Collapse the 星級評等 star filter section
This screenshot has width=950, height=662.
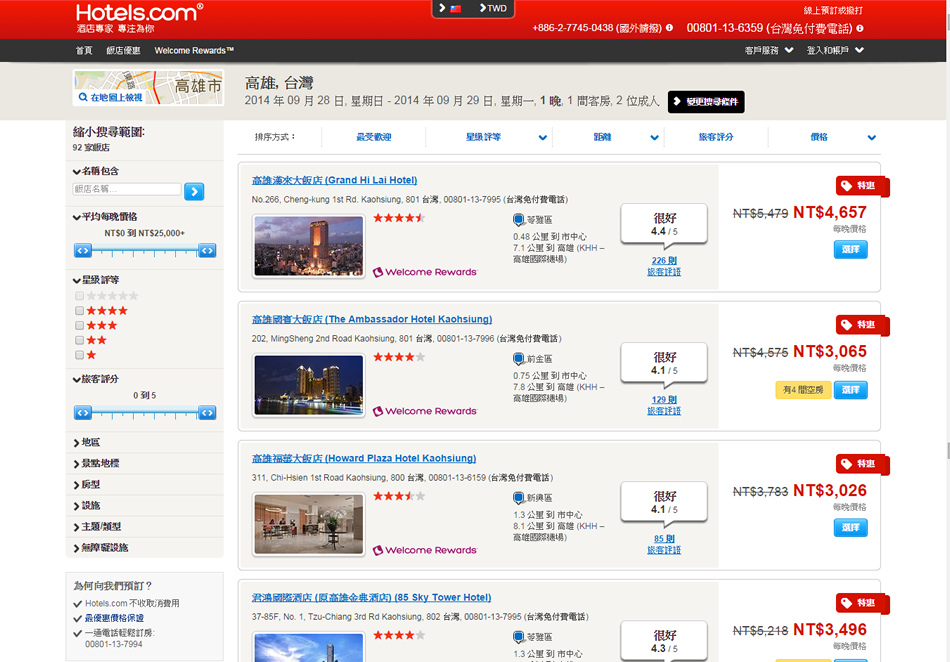click(x=96, y=280)
